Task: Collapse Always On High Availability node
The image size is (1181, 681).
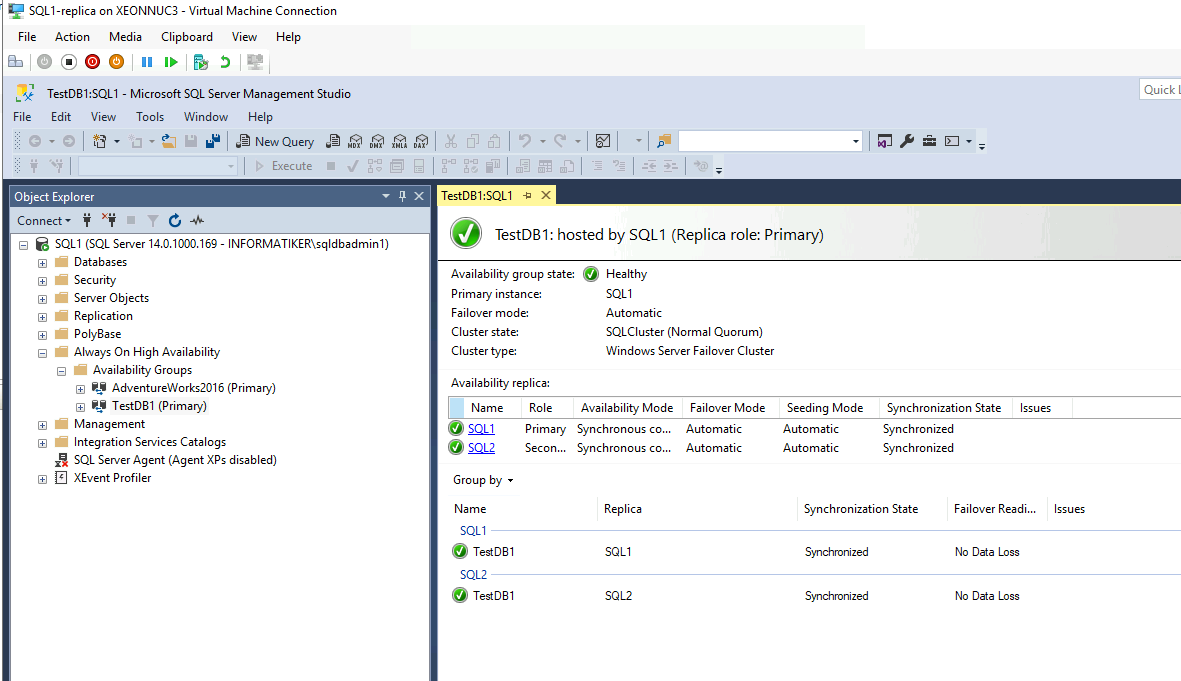Action: click(42, 353)
